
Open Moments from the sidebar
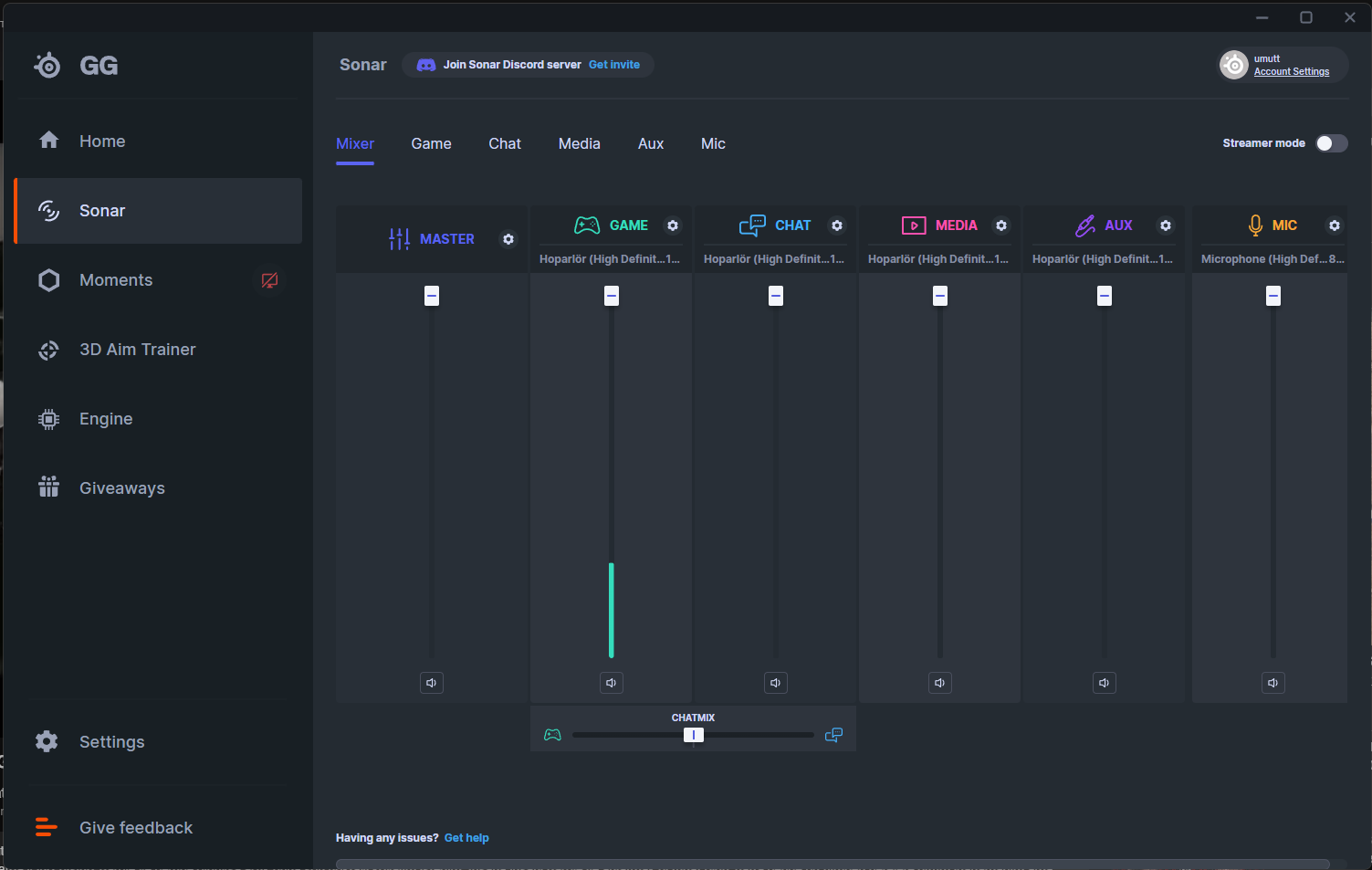[158, 280]
